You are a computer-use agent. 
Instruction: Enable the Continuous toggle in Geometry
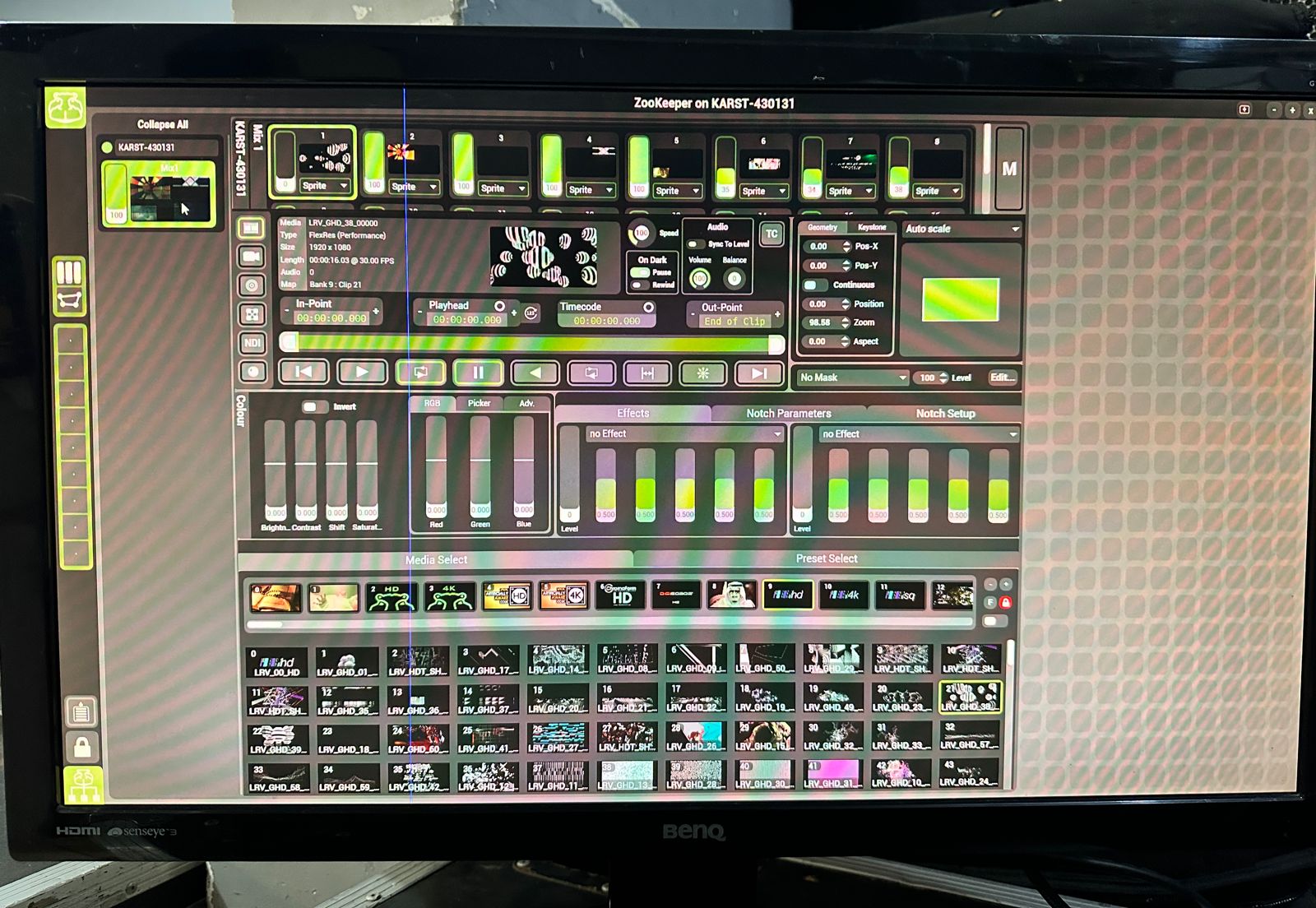point(815,284)
